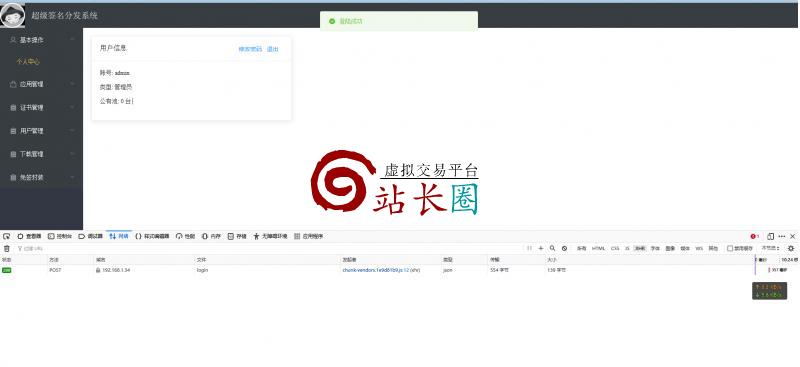Click the plus icon in network toolbar
Screen dimensions: 800x367
coord(541,249)
